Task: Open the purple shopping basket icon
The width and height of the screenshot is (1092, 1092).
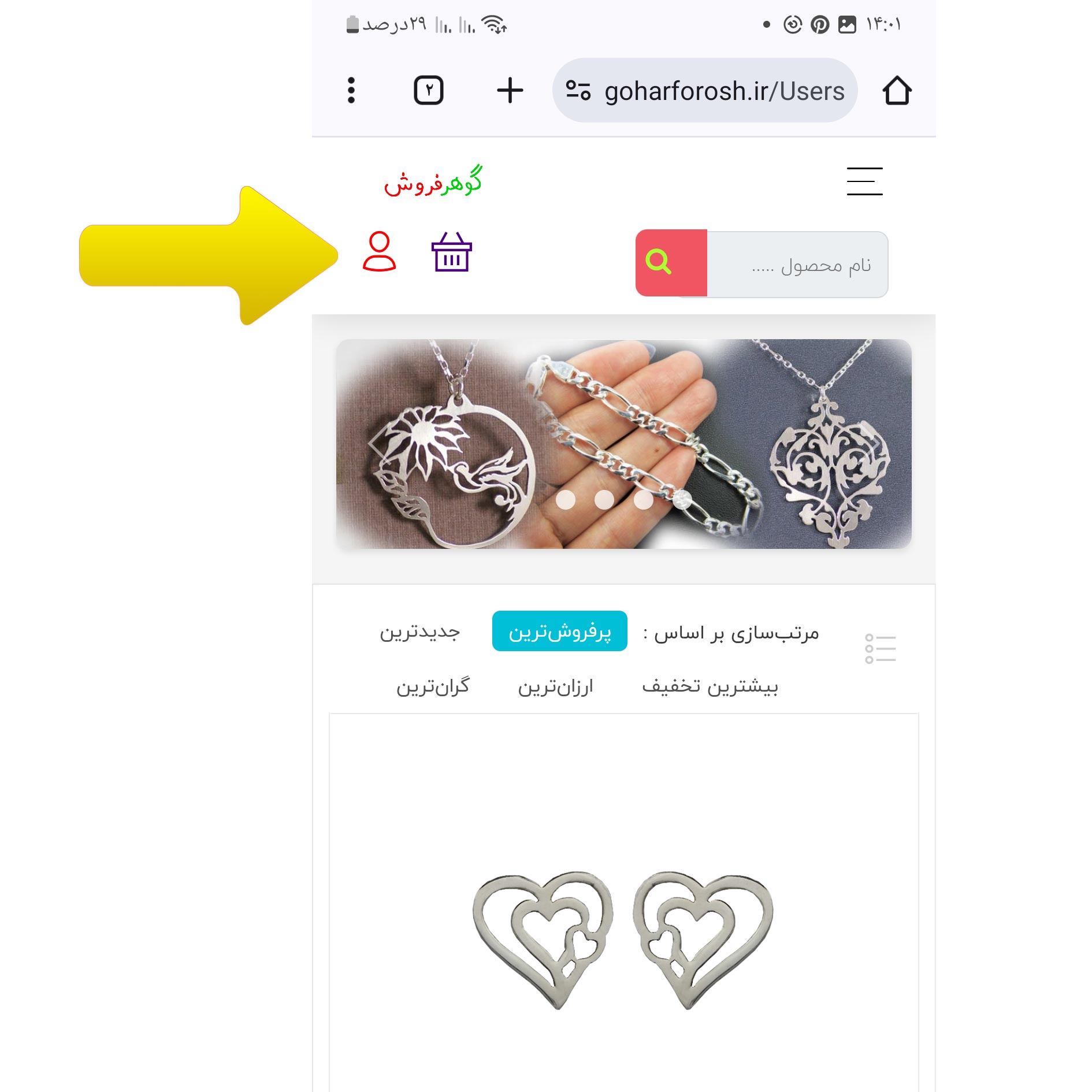Action: [452, 252]
